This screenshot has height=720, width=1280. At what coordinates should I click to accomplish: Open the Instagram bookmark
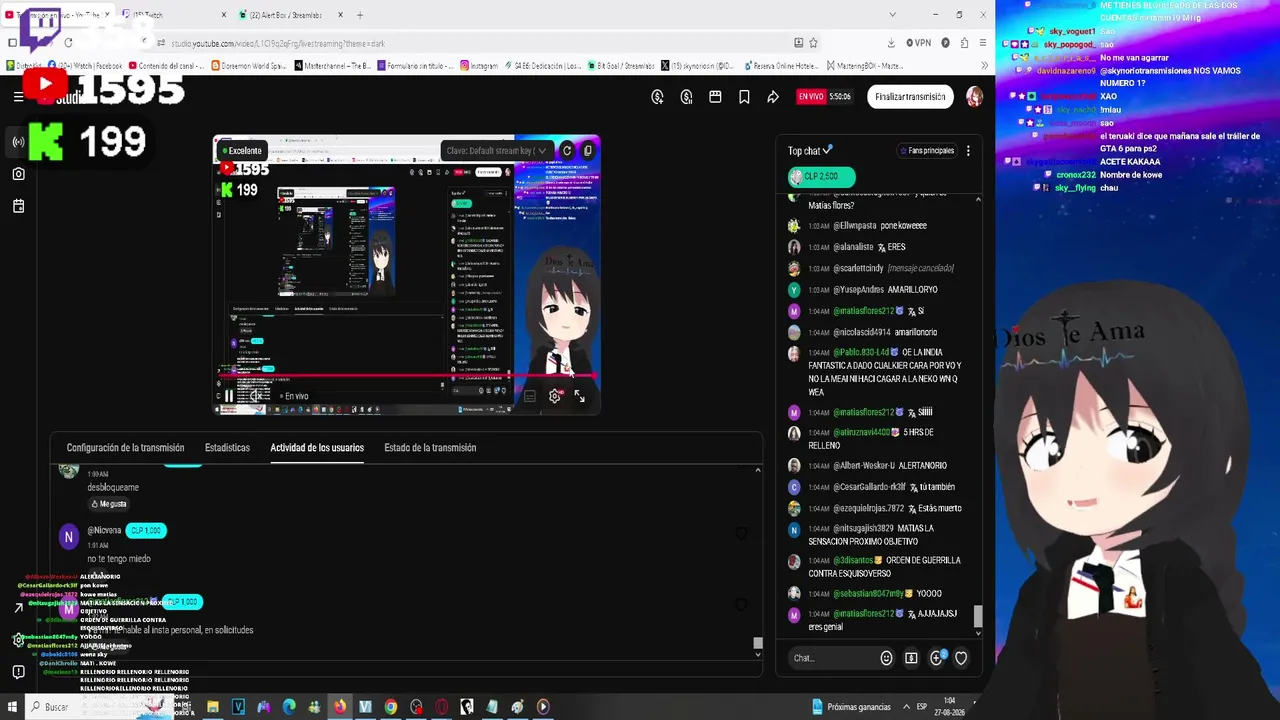pyautogui.click(x=479, y=66)
